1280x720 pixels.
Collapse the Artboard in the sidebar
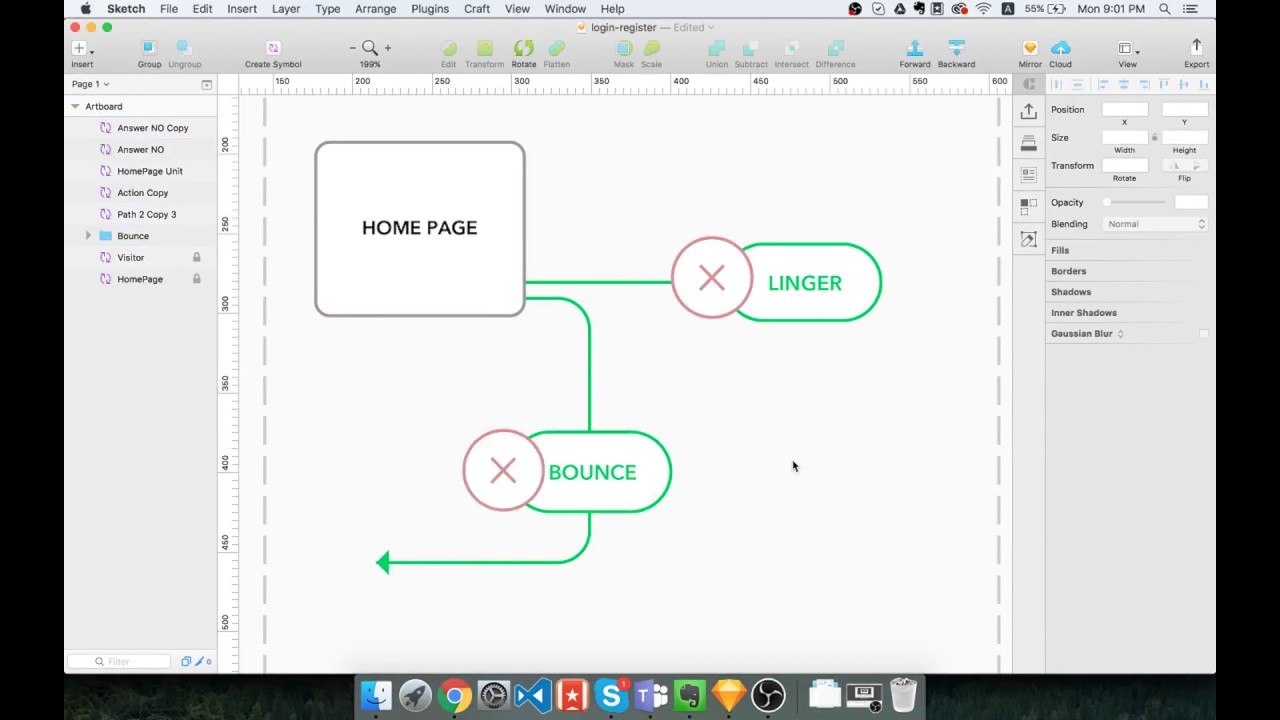pos(74,106)
